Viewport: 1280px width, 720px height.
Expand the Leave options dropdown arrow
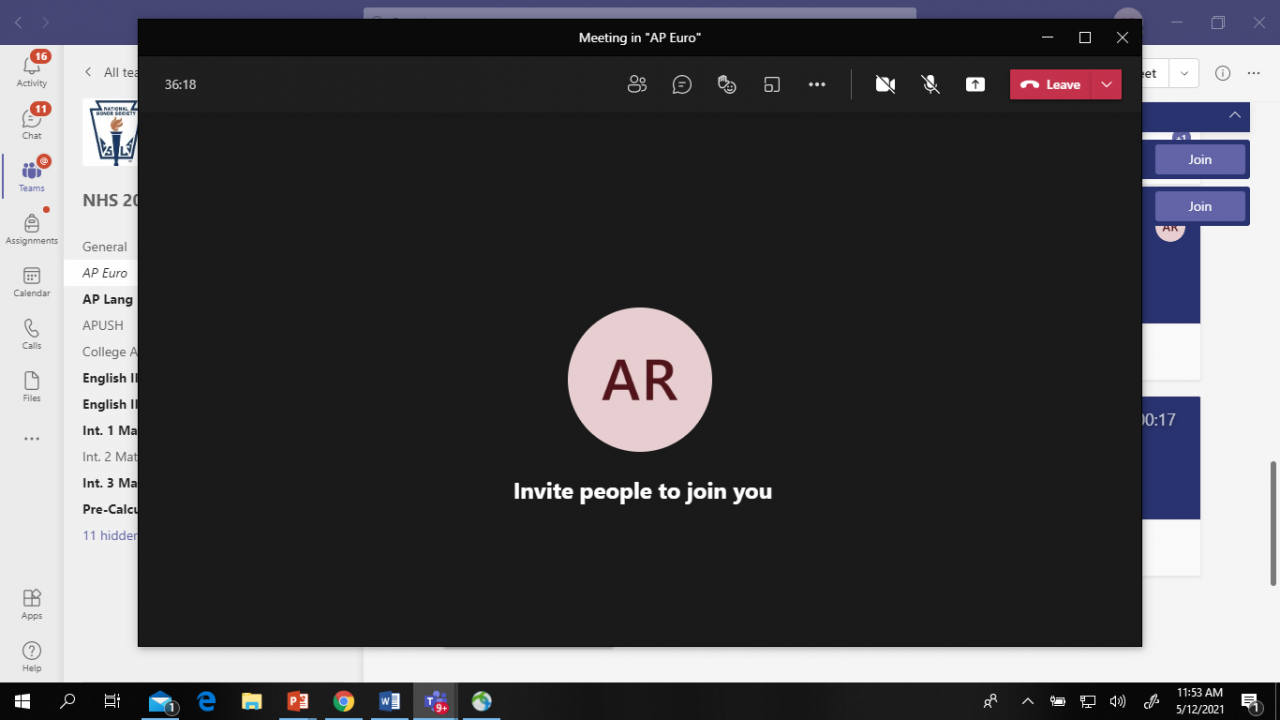(1106, 85)
